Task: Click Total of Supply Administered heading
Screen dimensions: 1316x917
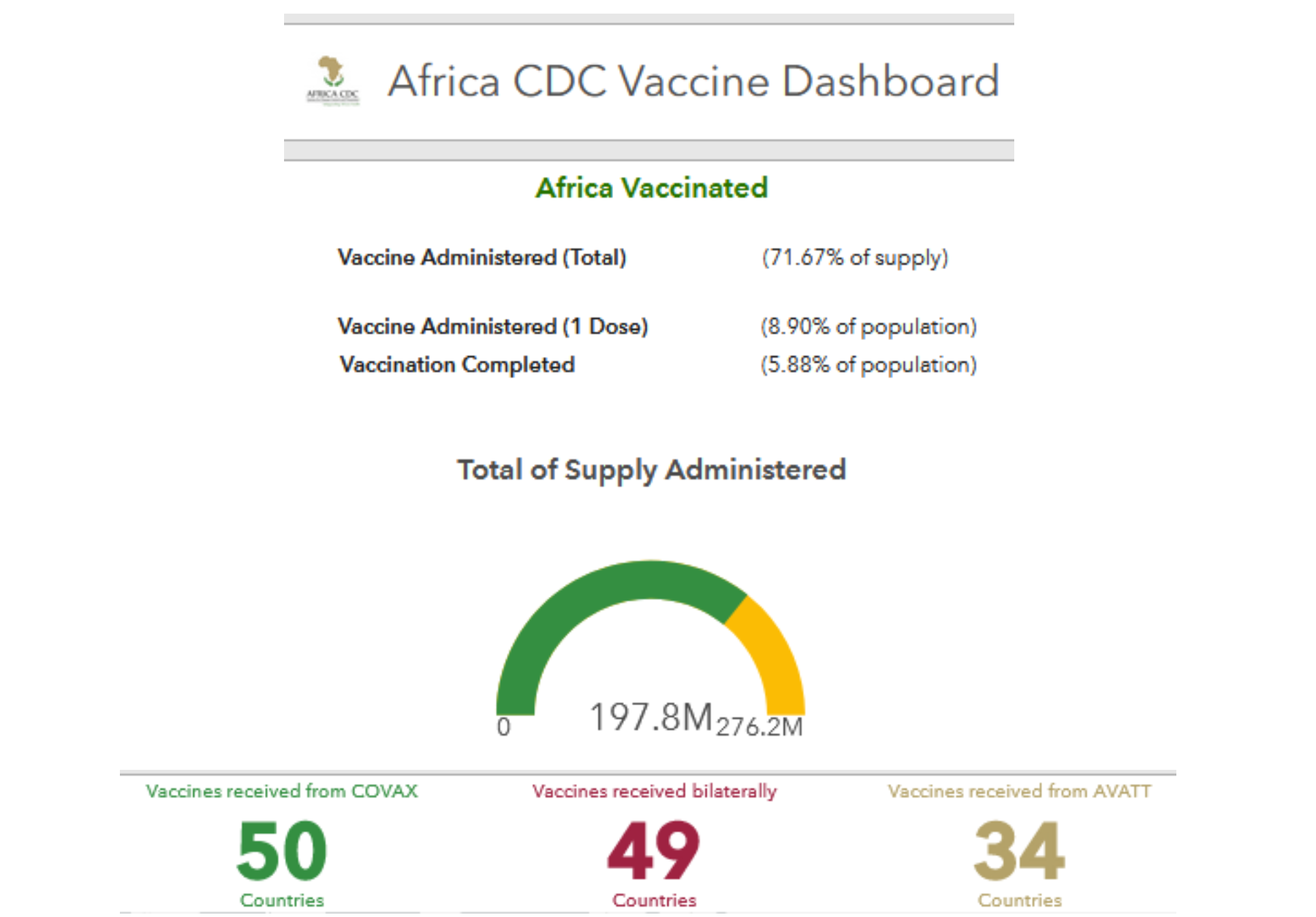Action: tap(651, 469)
